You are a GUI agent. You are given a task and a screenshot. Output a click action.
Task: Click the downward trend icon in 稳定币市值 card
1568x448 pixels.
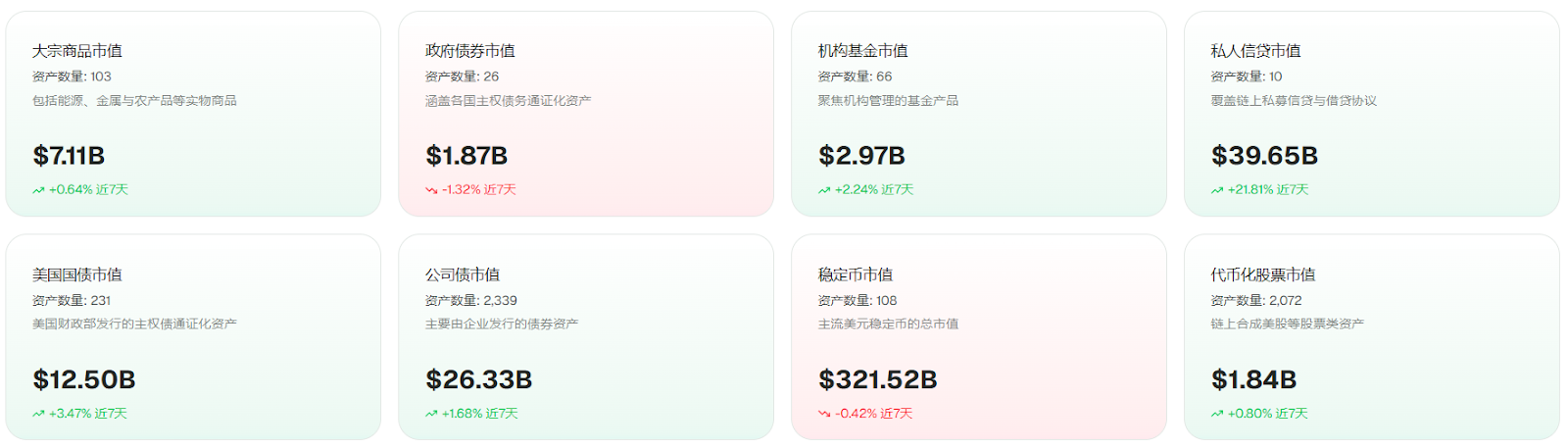824,414
